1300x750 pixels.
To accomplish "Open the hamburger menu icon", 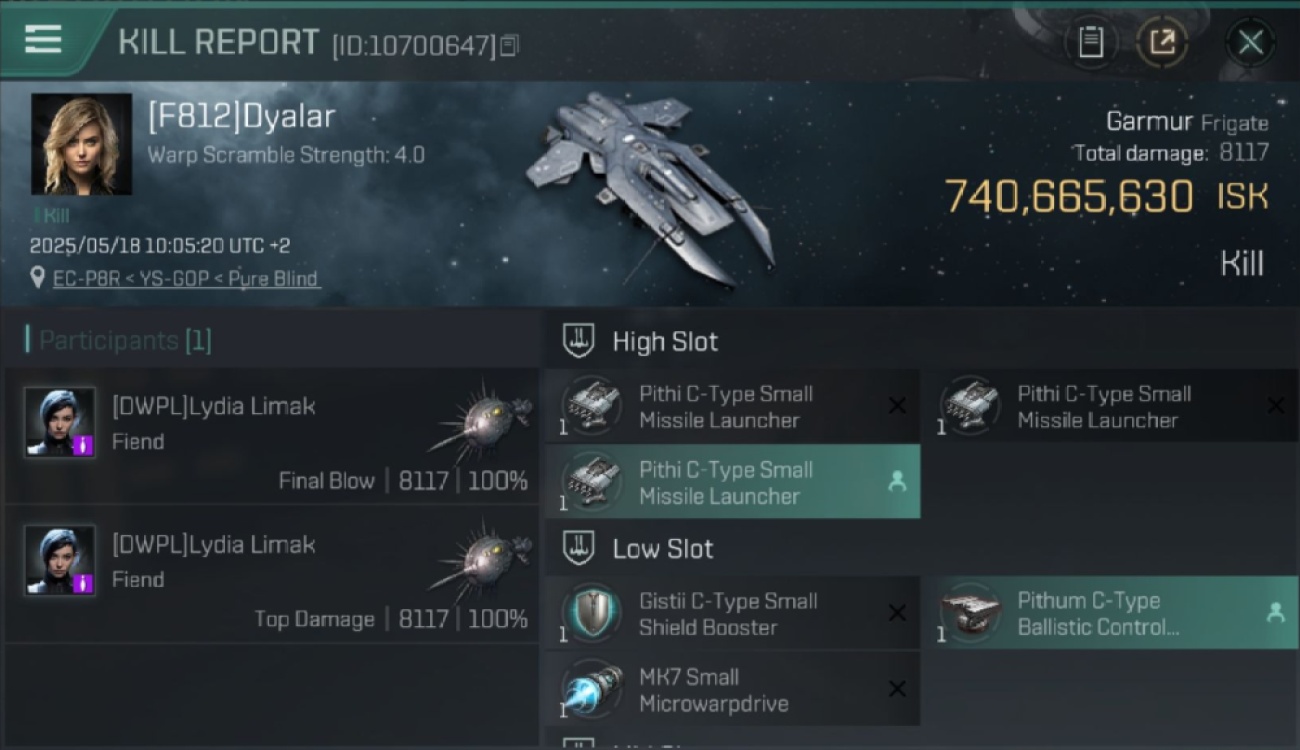I will coord(43,39).
